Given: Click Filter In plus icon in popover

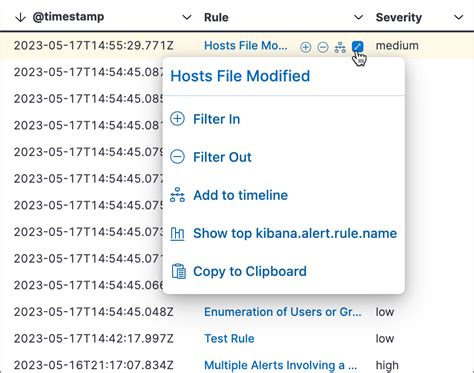Looking at the screenshot, I should [177, 119].
